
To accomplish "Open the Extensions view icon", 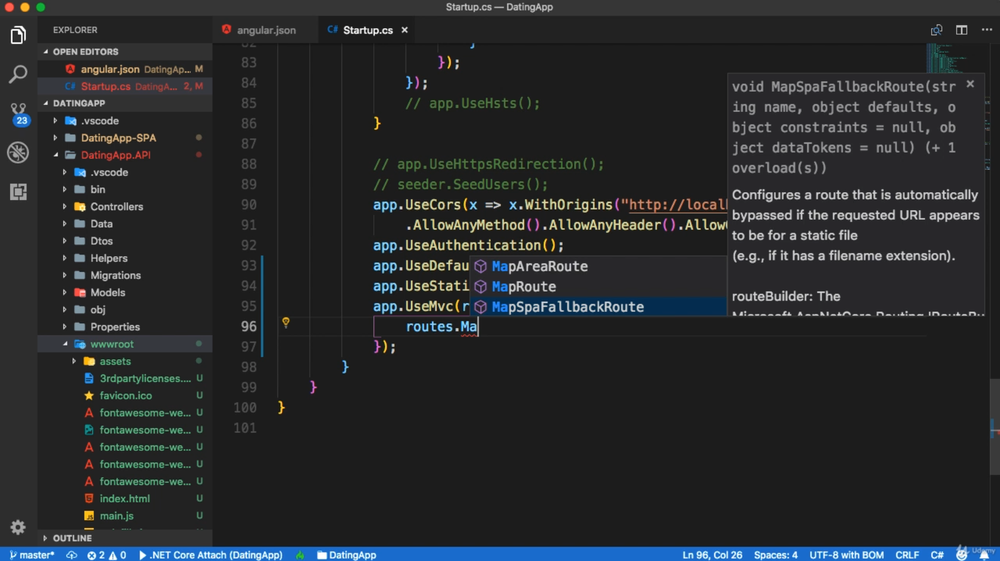I will 18,191.
